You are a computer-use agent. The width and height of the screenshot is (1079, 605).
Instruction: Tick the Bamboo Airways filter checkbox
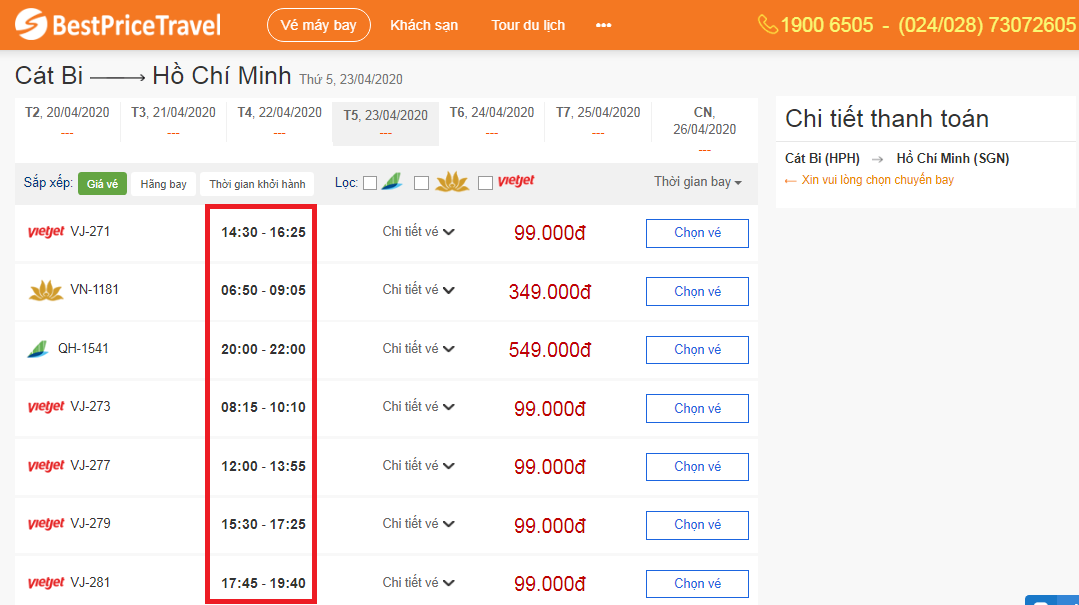click(x=370, y=183)
